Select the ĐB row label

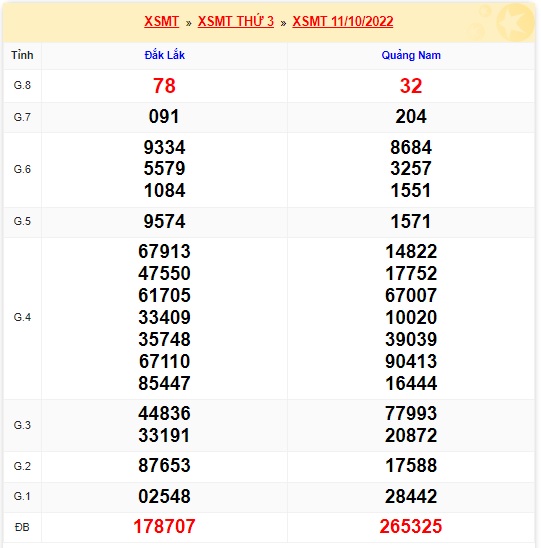click(x=22, y=527)
